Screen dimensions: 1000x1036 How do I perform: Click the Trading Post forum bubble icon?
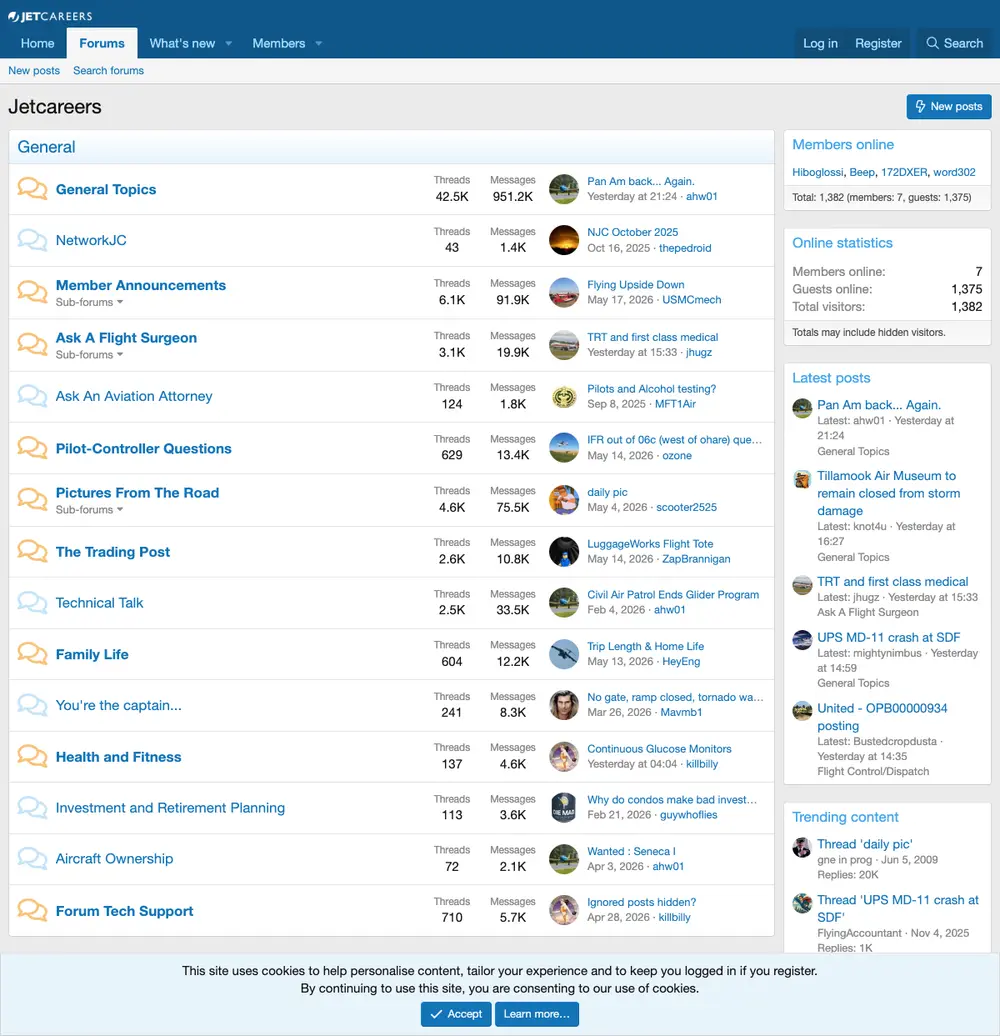tap(32, 551)
